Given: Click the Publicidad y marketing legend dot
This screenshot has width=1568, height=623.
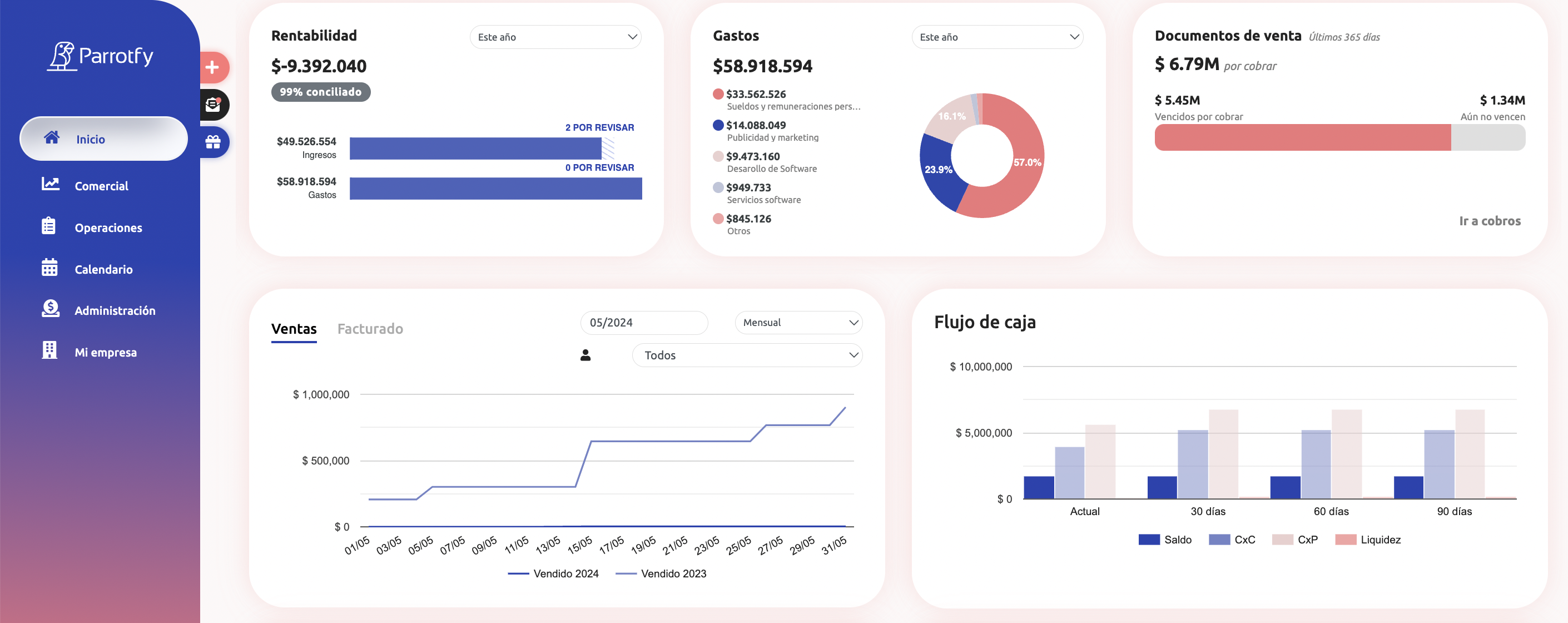Looking at the screenshot, I should (718, 125).
